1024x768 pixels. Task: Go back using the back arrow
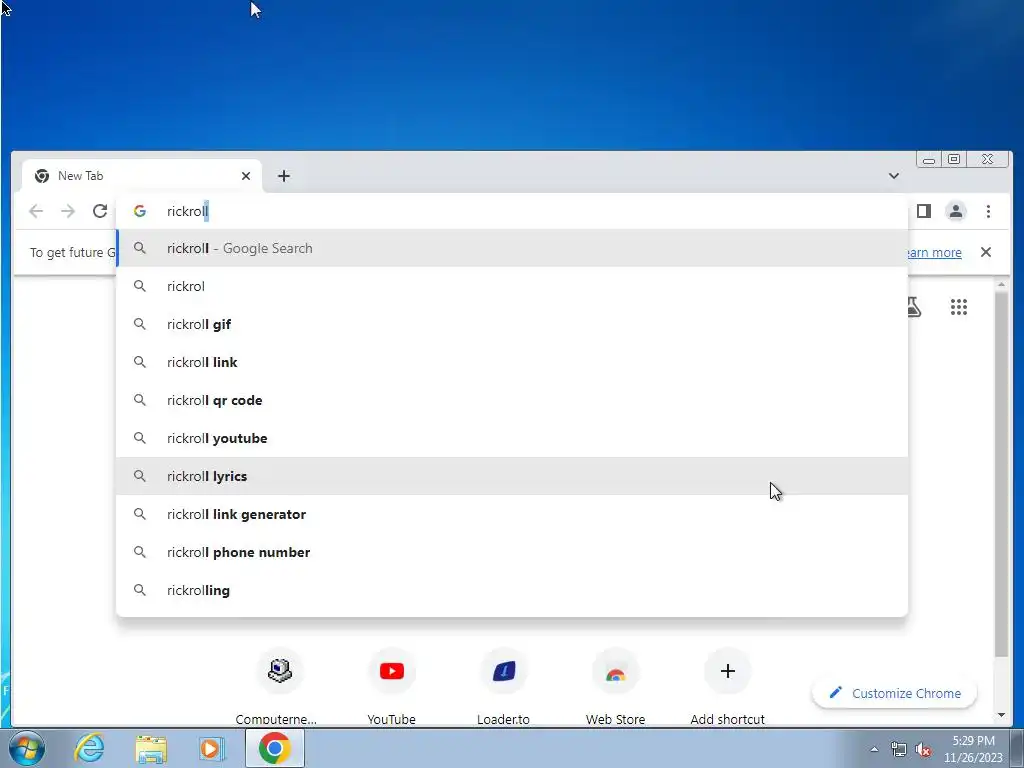(x=36, y=211)
